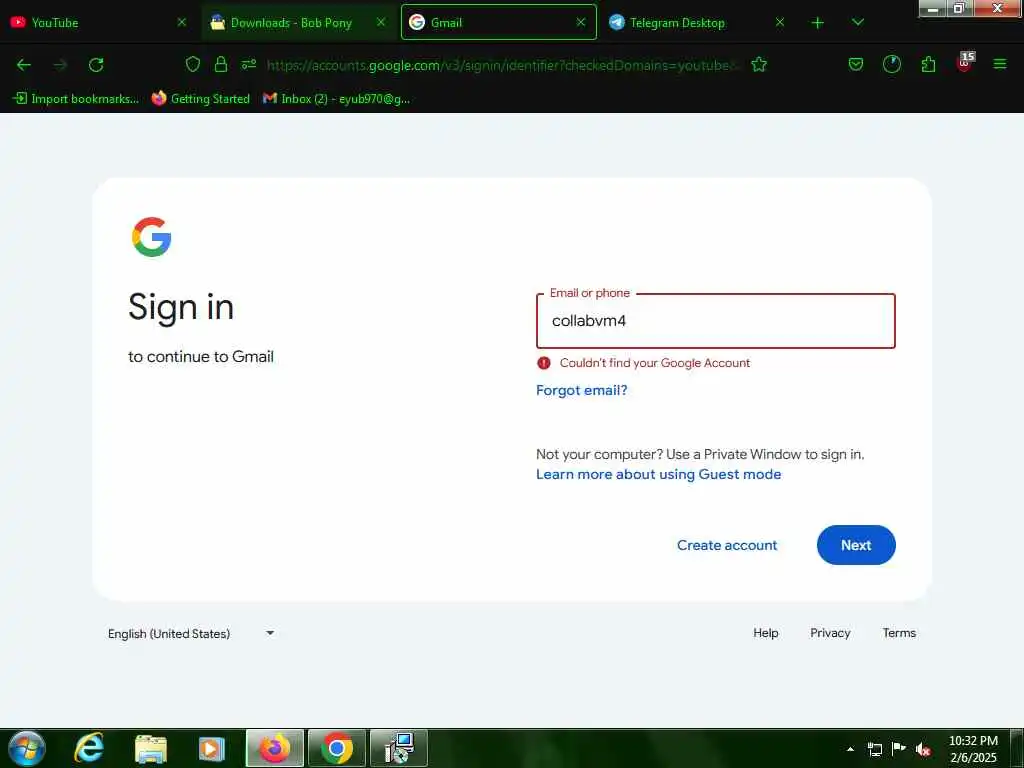Click the red extension icon with badge 15
Image resolution: width=1024 pixels, height=768 pixels.
(965, 63)
